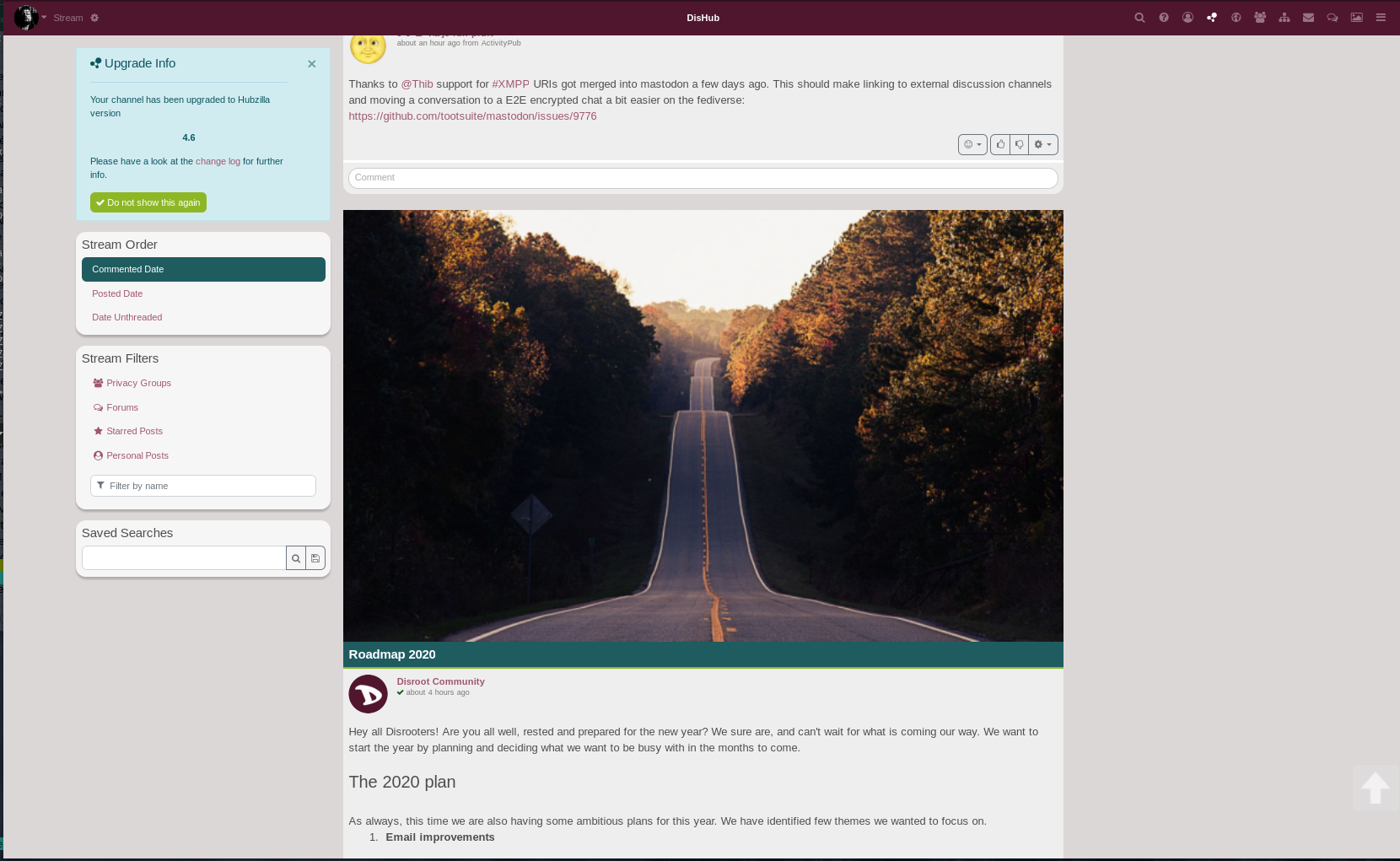Open the photos icon in navbar

click(x=1356, y=18)
